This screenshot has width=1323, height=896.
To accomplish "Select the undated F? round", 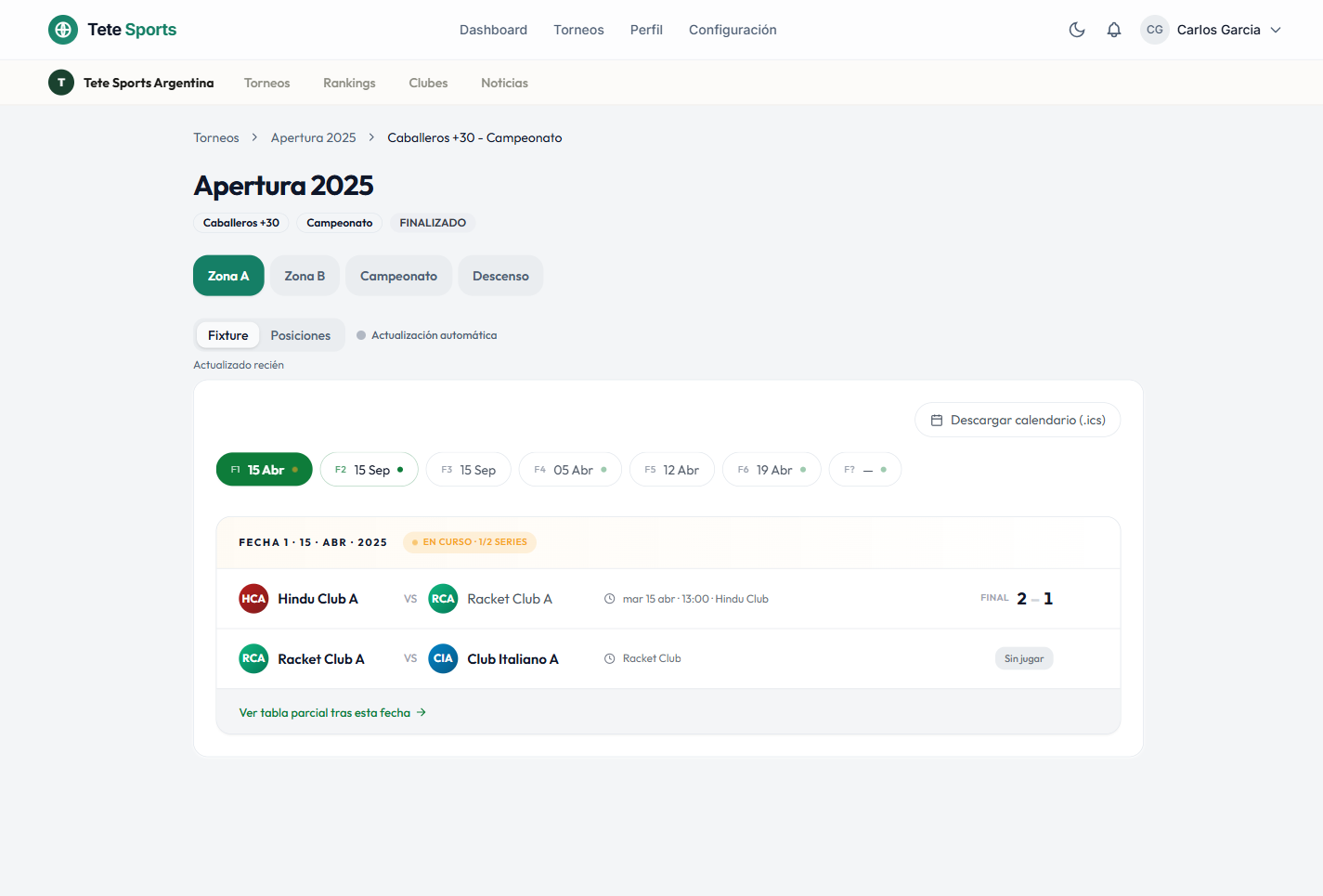I will click(865, 470).
